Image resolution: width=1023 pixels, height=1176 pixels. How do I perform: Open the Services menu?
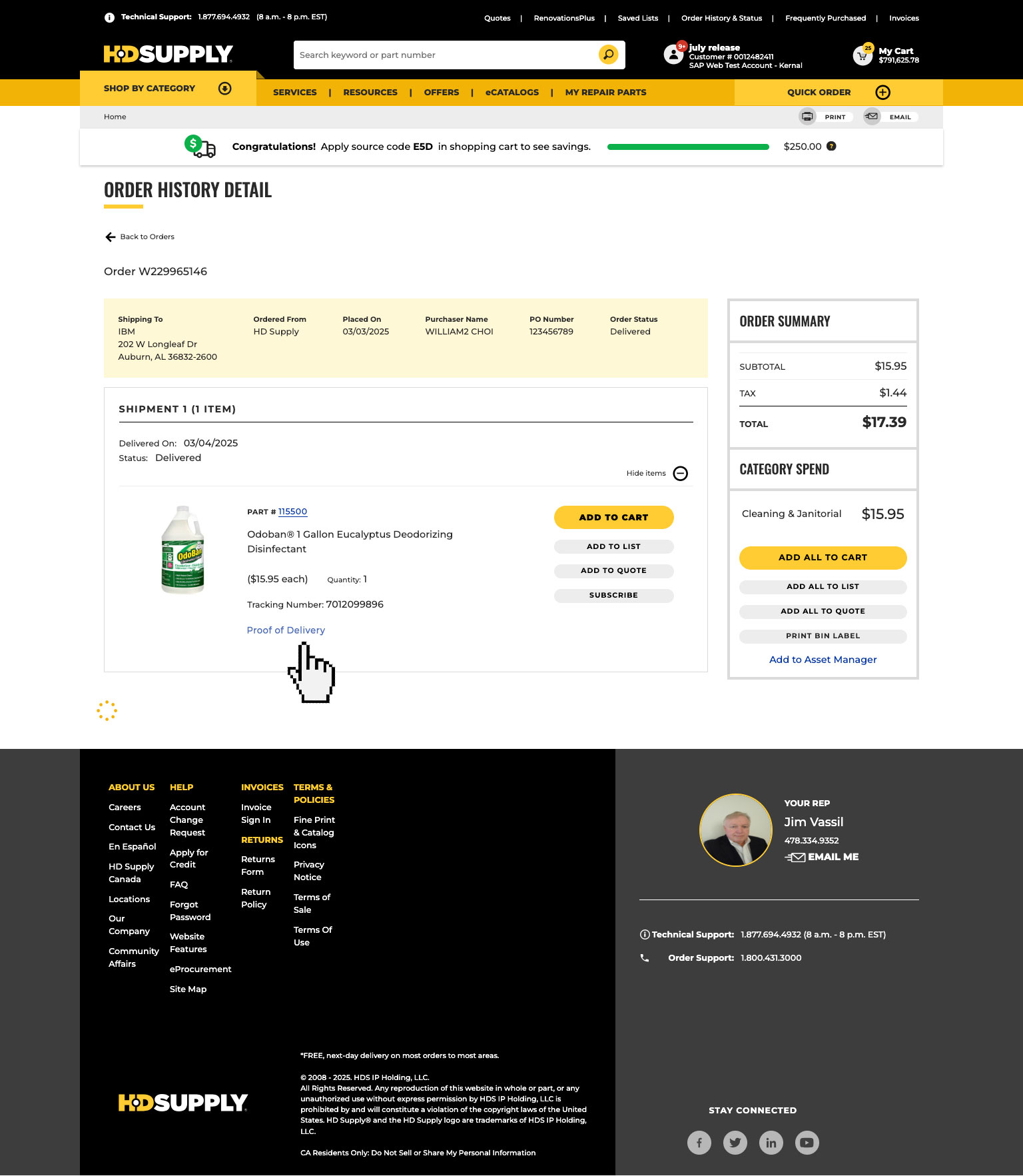click(295, 93)
